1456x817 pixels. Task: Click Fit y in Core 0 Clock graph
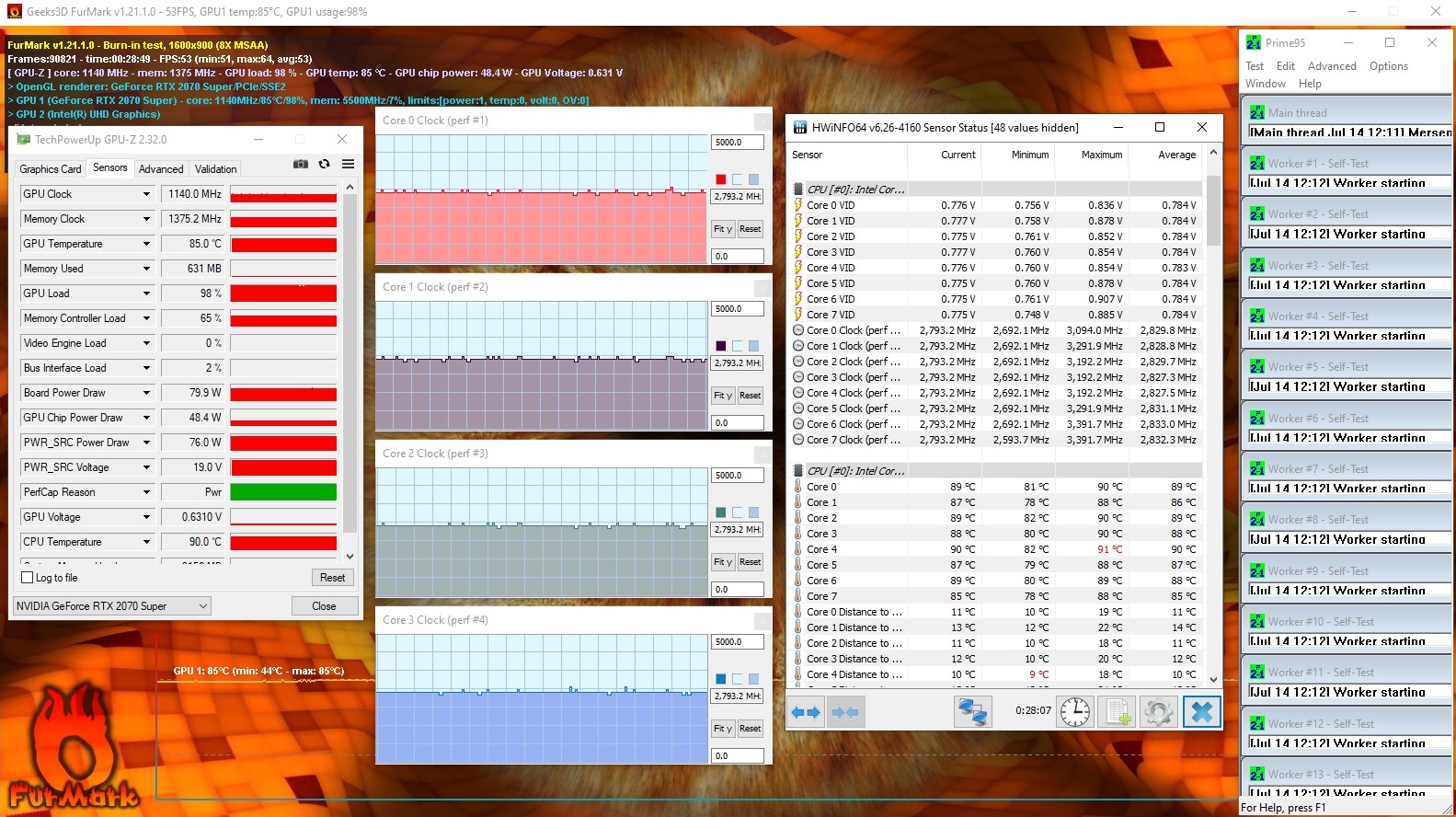[x=723, y=229]
